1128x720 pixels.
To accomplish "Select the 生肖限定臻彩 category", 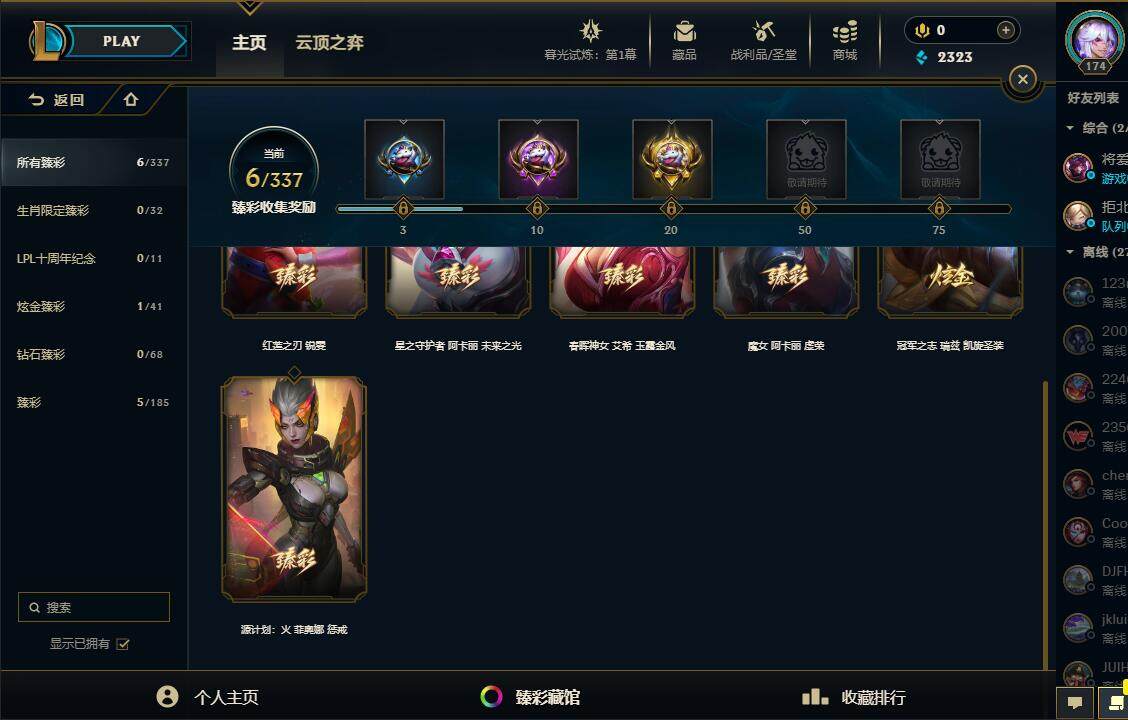I will coord(94,211).
